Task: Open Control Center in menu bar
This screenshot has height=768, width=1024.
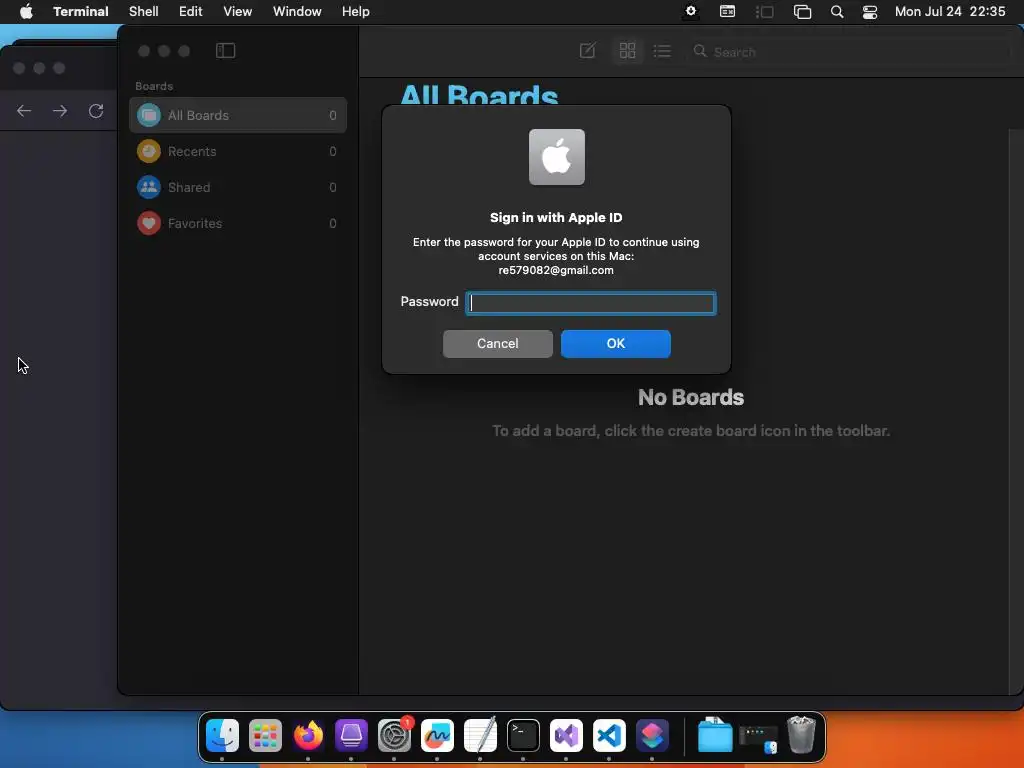Action: tap(870, 12)
